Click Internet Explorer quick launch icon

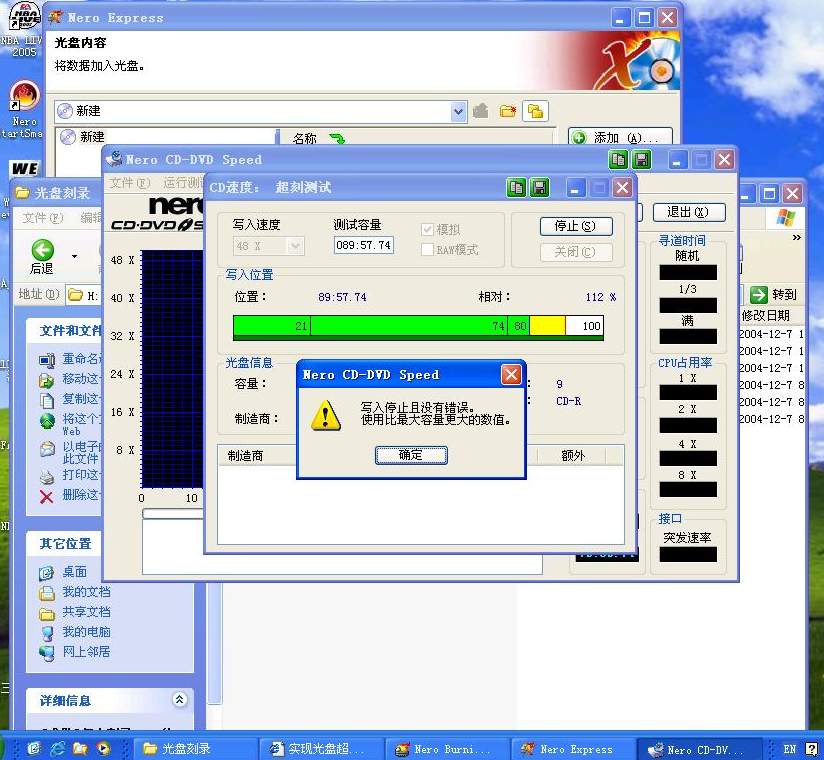[57, 748]
